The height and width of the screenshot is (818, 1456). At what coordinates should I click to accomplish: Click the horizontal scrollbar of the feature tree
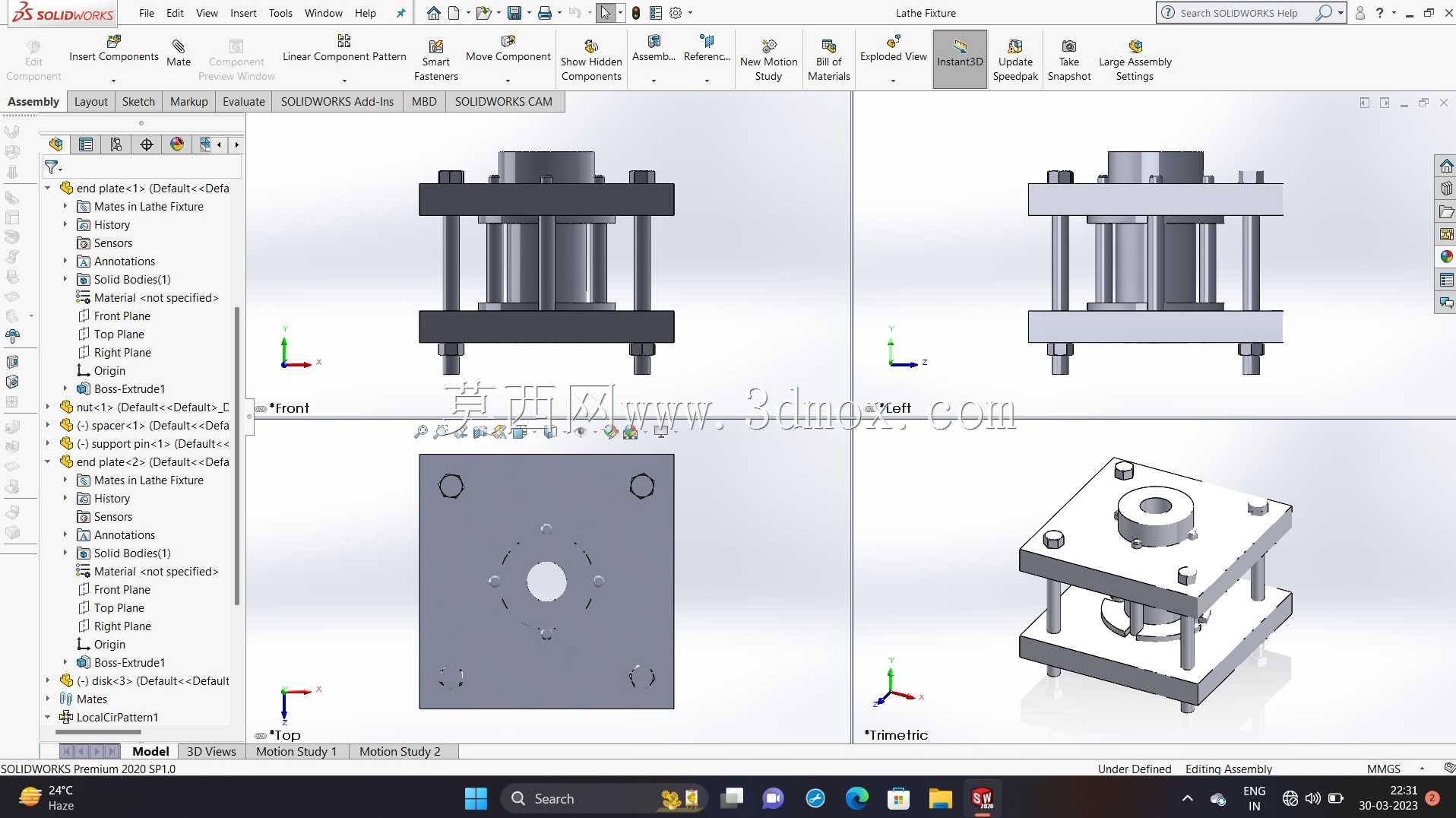pyautogui.click(x=99, y=732)
